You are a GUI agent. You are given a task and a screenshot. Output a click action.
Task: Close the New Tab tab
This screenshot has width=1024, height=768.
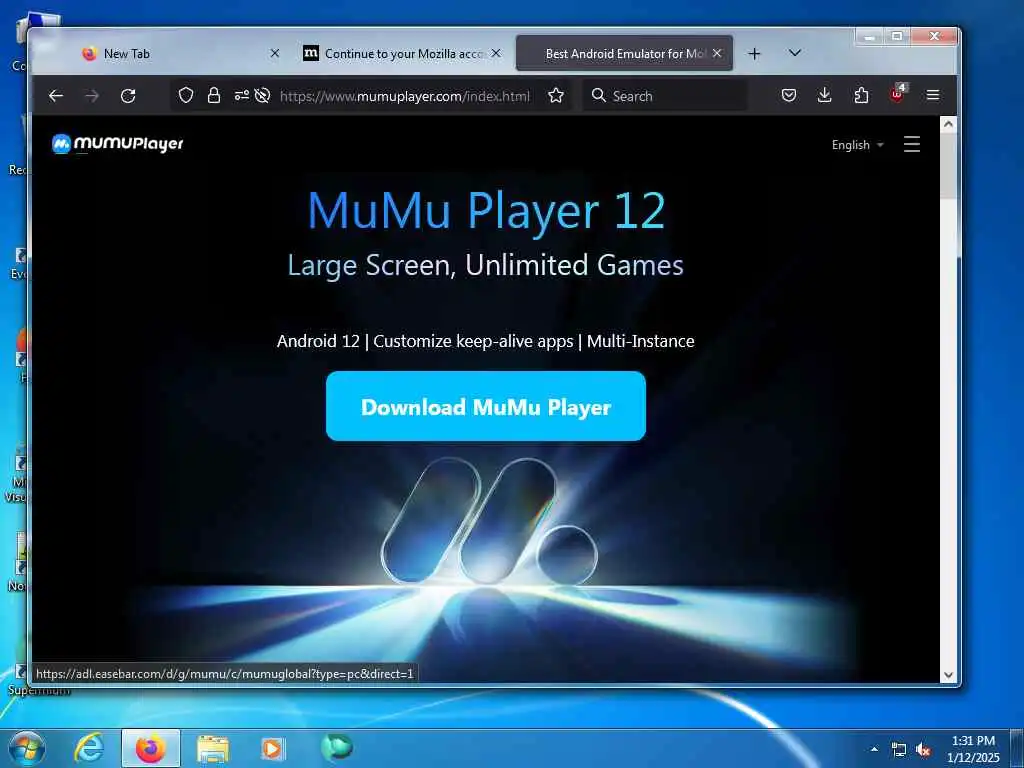click(x=275, y=53)
